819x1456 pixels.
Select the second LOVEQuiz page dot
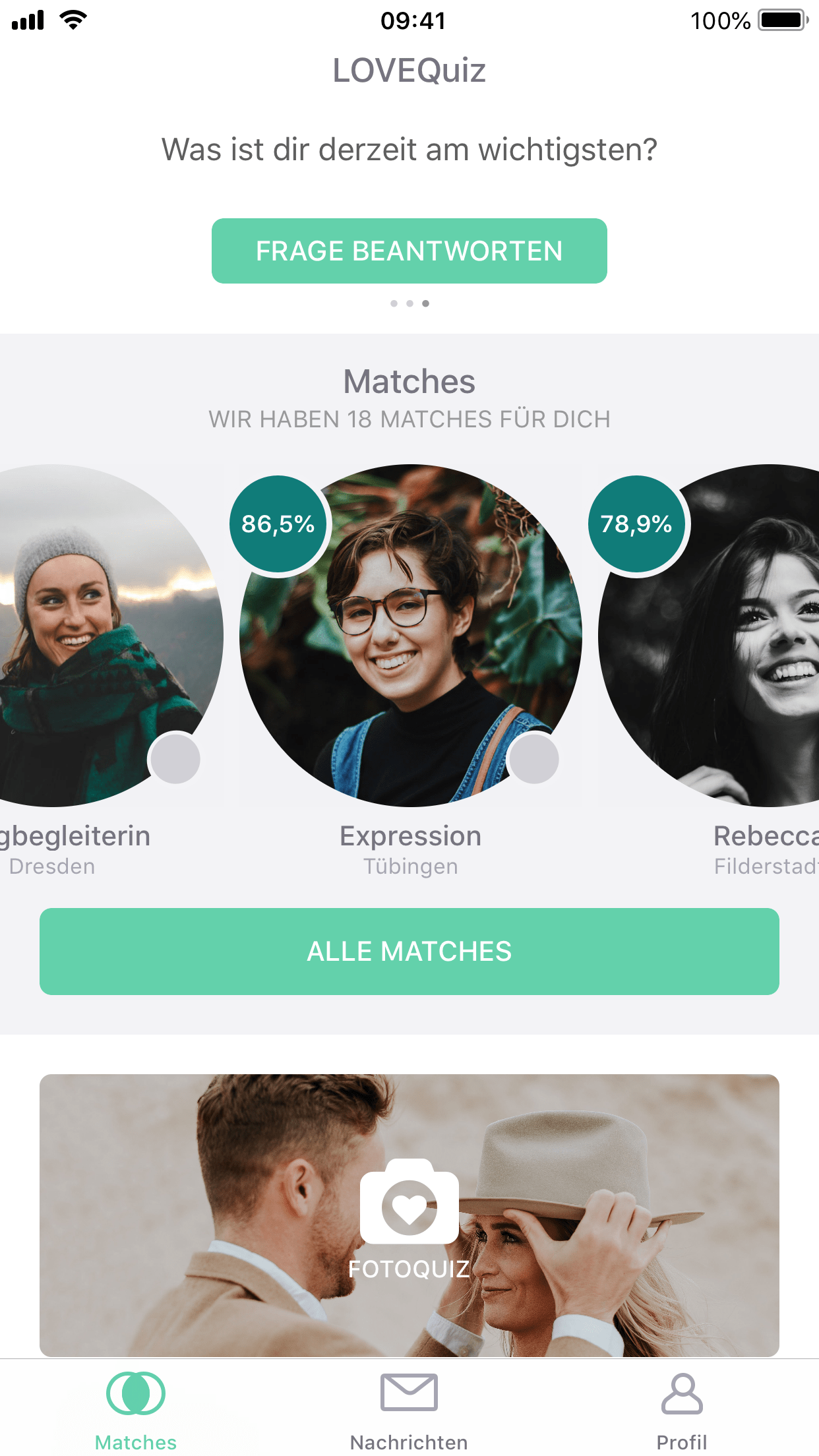click(409, 303)
